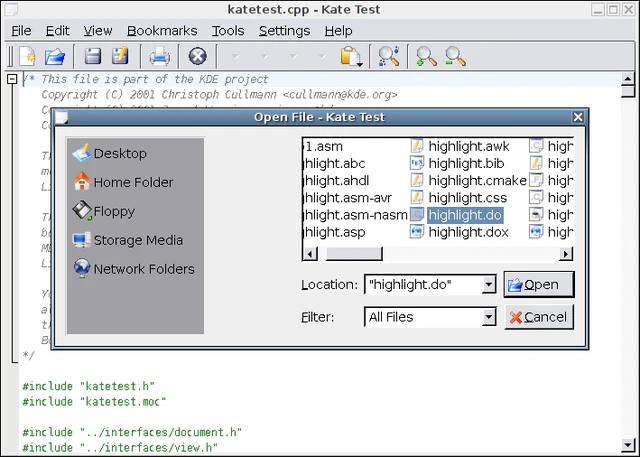
Task: Go to Home Folder in places panel
Action: (x=123, y=182)
